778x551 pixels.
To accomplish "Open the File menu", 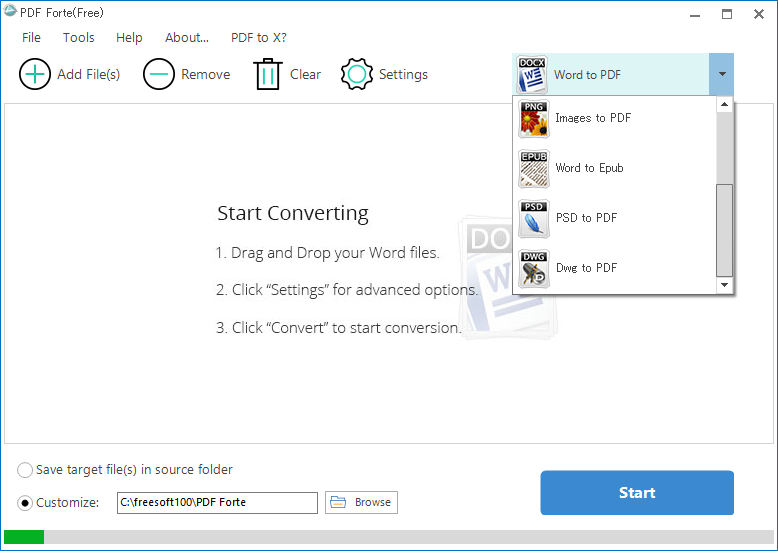I will pos(31,38).
